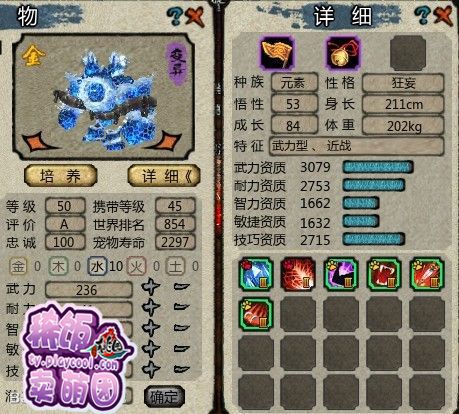Open help on the pet panel
This screenshot has width=459, height=414.
point(175,16)
